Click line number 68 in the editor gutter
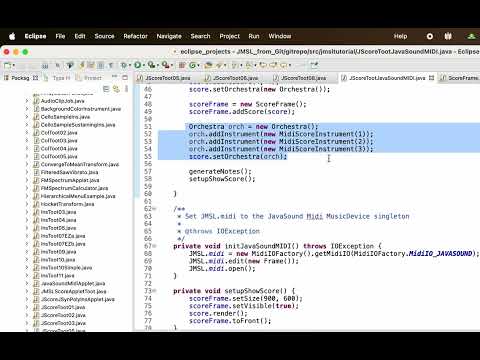Viewport: 480px width, 360px height. click(148, 253)
